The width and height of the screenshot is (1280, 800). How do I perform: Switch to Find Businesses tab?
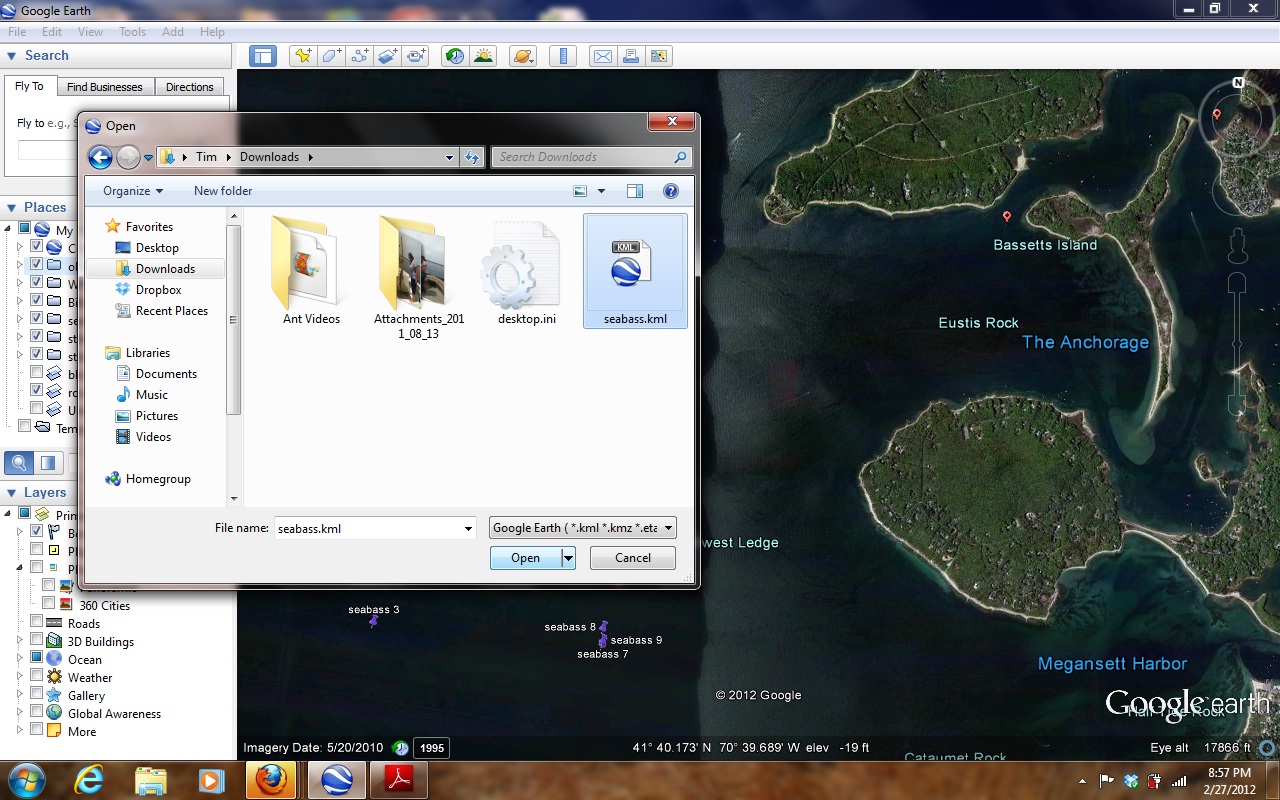[105, 87]
